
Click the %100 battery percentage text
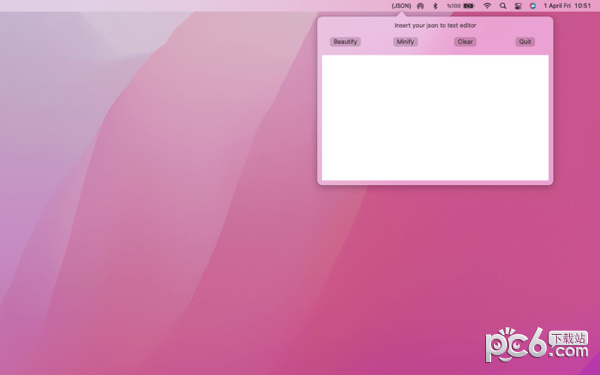(x=454, y=6)
